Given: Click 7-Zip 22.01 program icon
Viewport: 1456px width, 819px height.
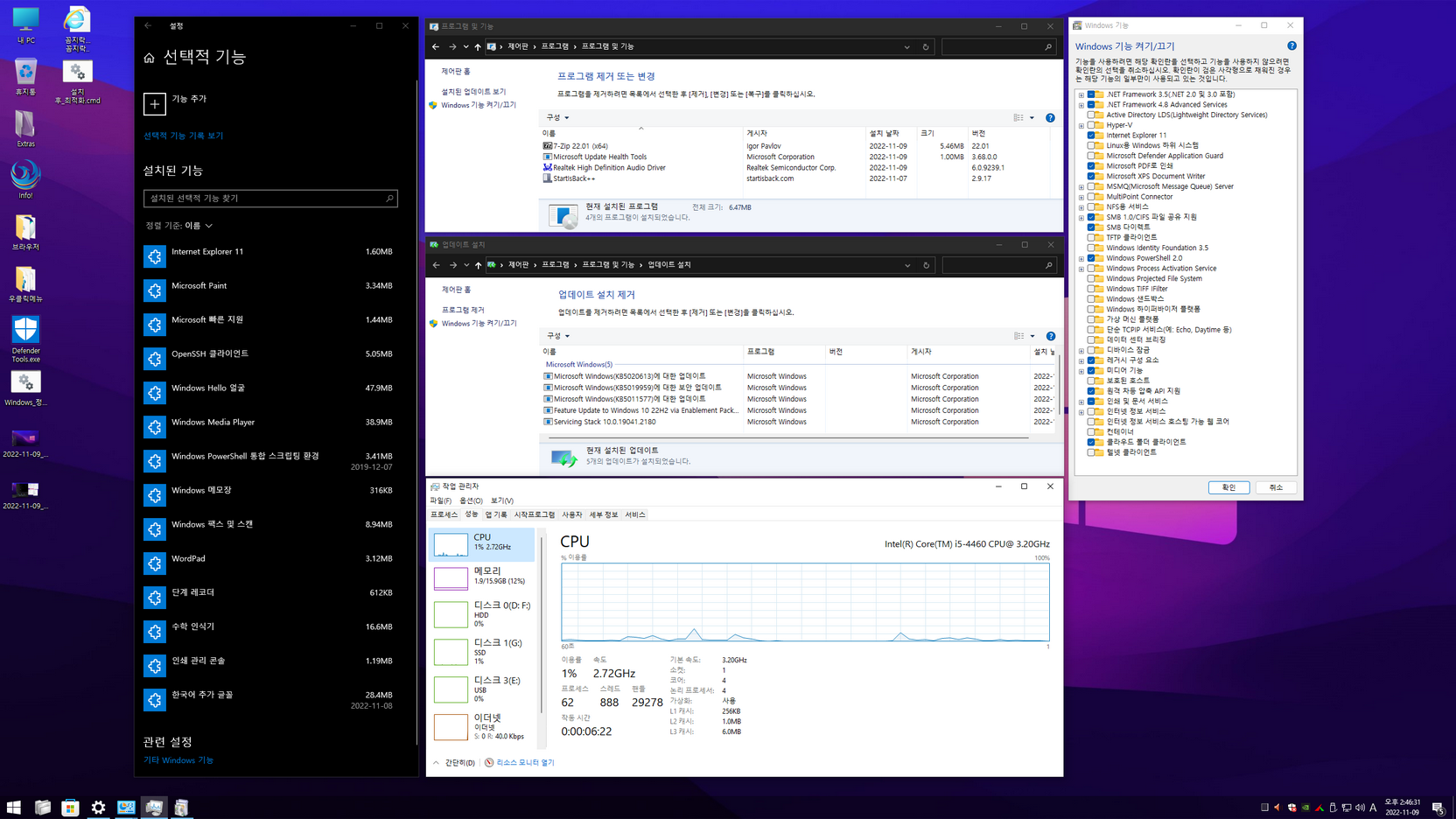Looking at the screenshot, I should [x=548, y=146].
